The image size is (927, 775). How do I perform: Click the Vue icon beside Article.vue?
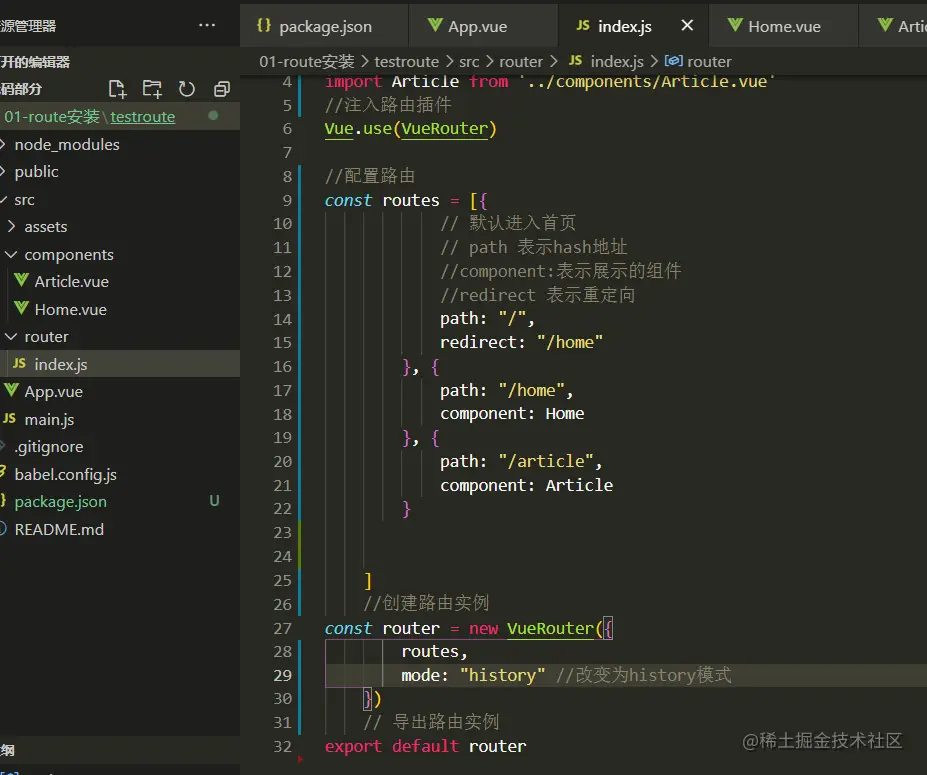21,280
